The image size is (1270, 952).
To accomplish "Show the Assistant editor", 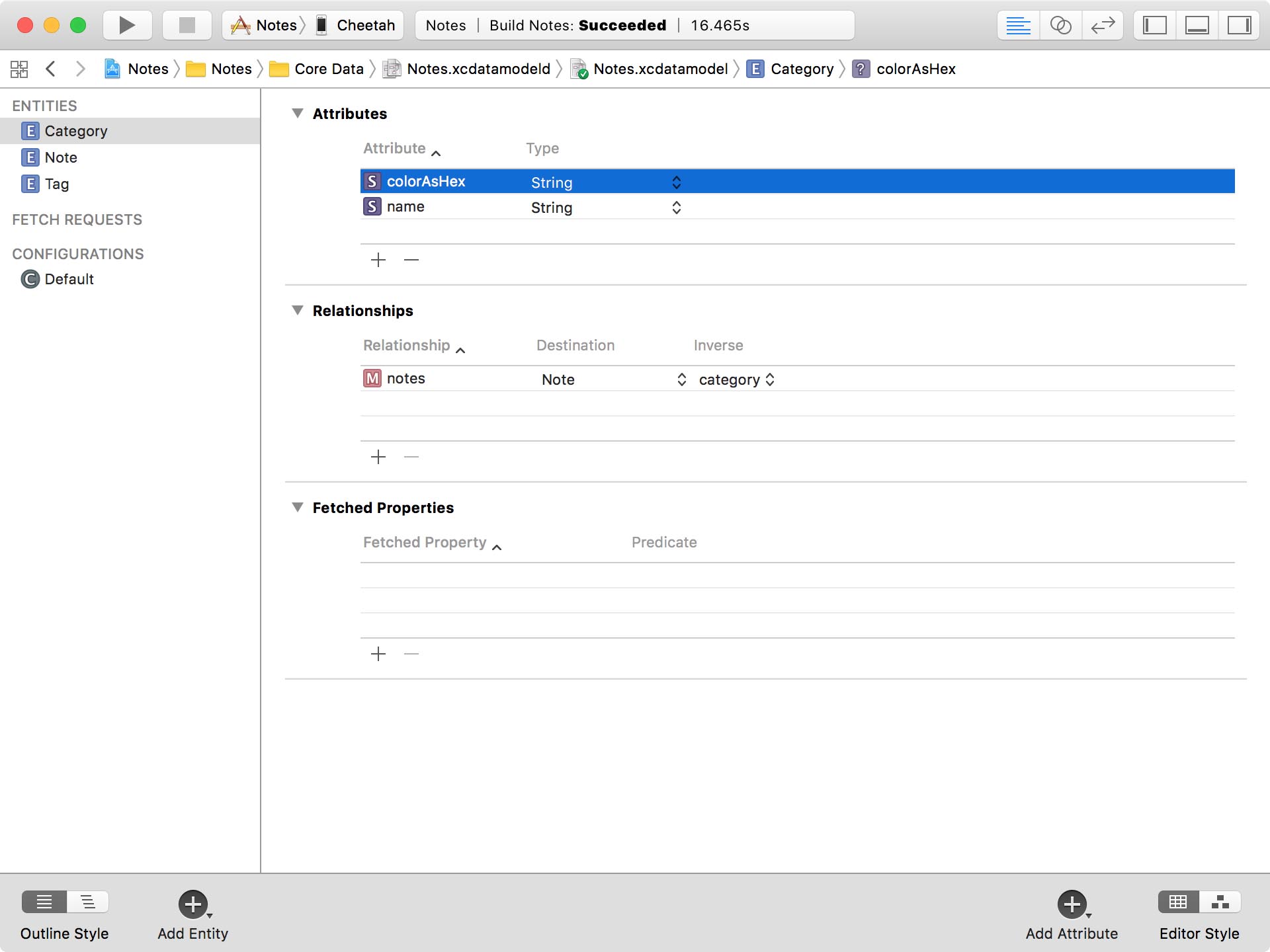I will (x=1060, y=25).
